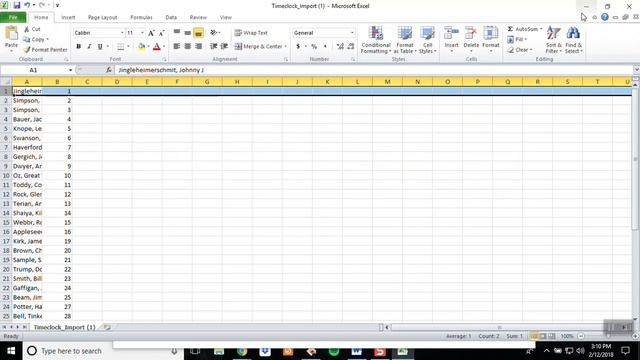640x360 pixels.
Task: Open the File tab
Action: (13, 17)
